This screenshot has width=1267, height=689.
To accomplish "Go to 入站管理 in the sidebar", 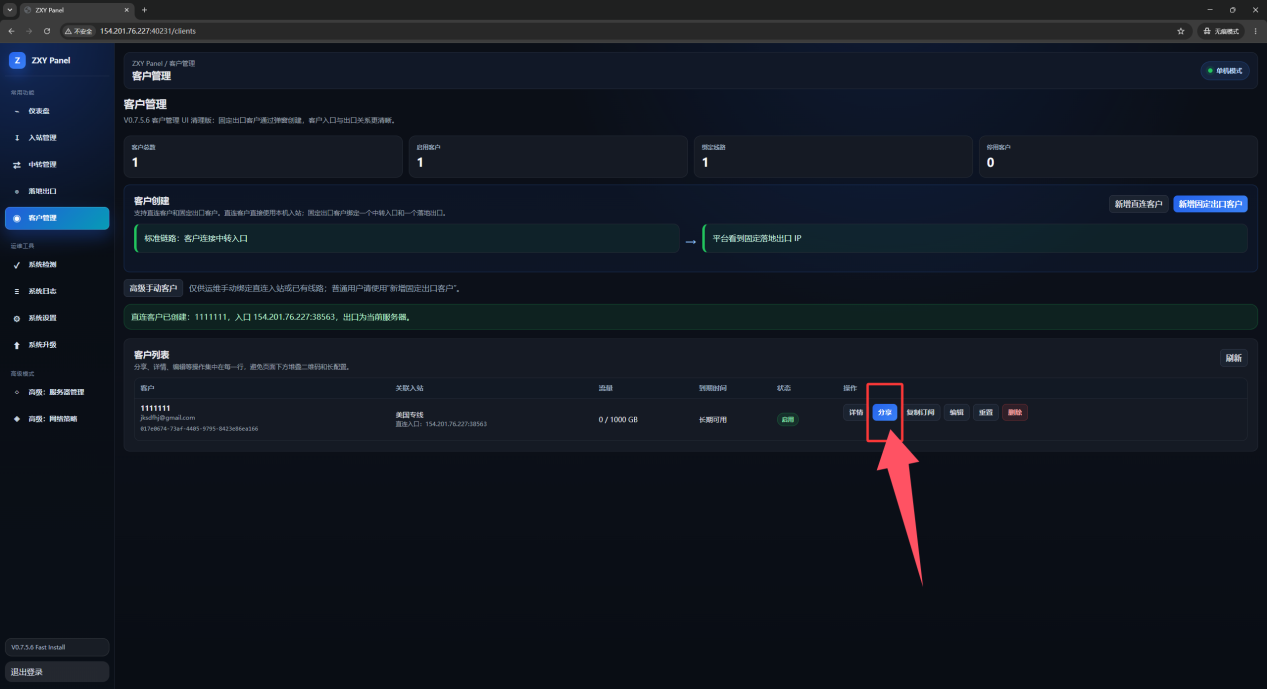I will pos(57,138).
